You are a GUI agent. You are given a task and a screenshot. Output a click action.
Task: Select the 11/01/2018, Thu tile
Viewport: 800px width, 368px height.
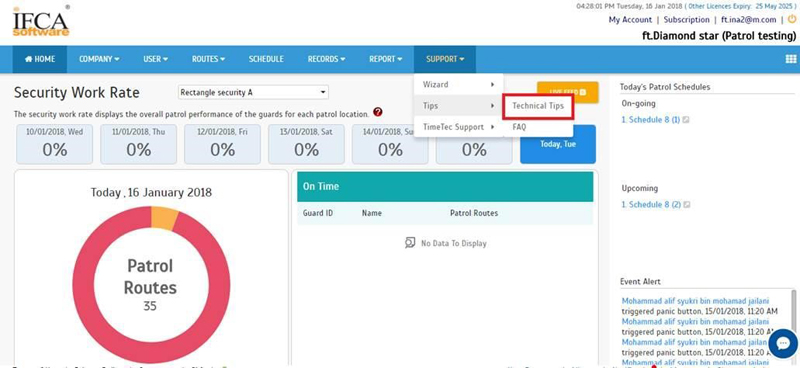[x=138, y=144]
